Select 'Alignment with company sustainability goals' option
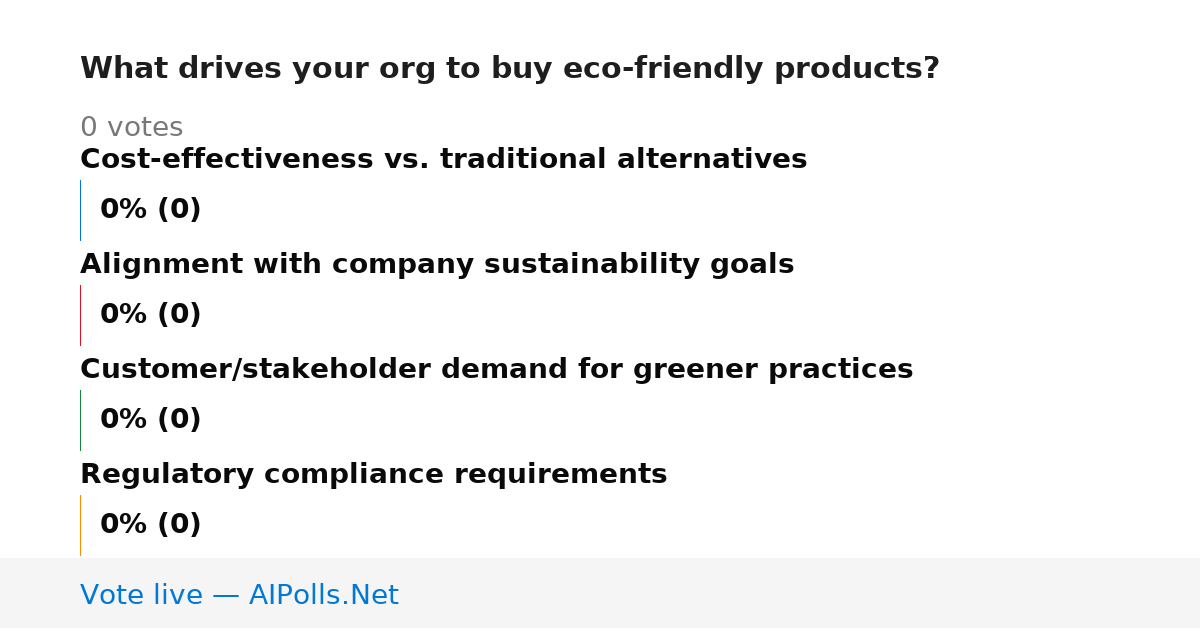The width and height of the screenshot is (1200, 628). (437, 264)
